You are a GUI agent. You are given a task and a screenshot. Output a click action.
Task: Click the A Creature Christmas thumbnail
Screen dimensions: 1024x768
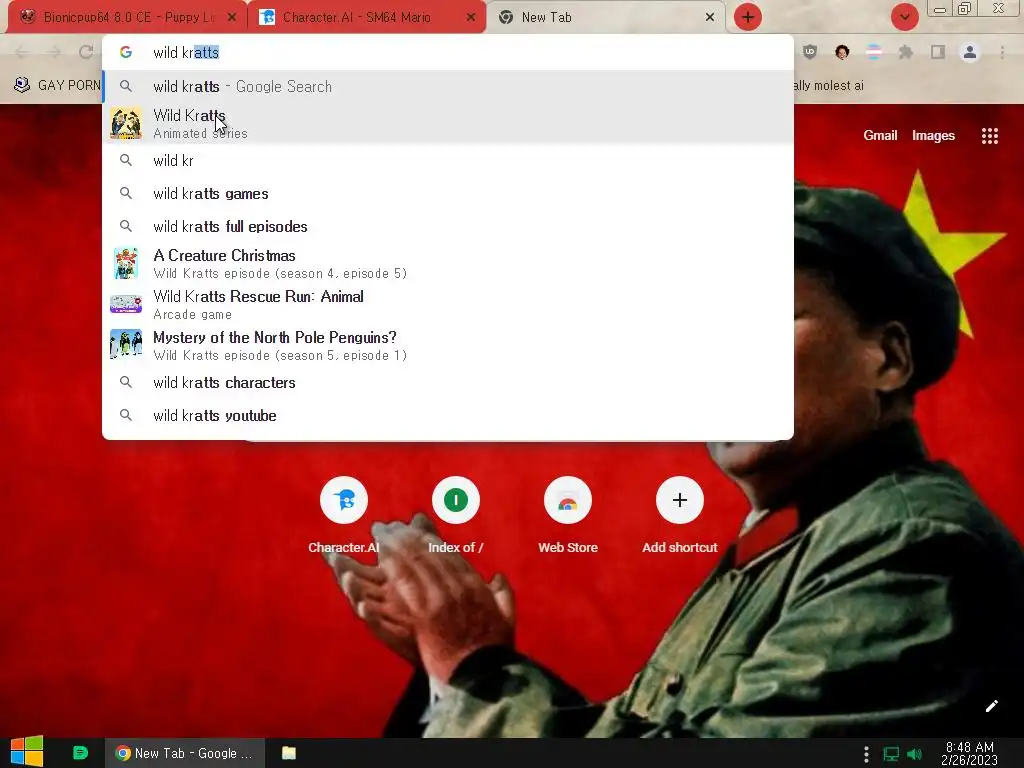tap(126, 263)
